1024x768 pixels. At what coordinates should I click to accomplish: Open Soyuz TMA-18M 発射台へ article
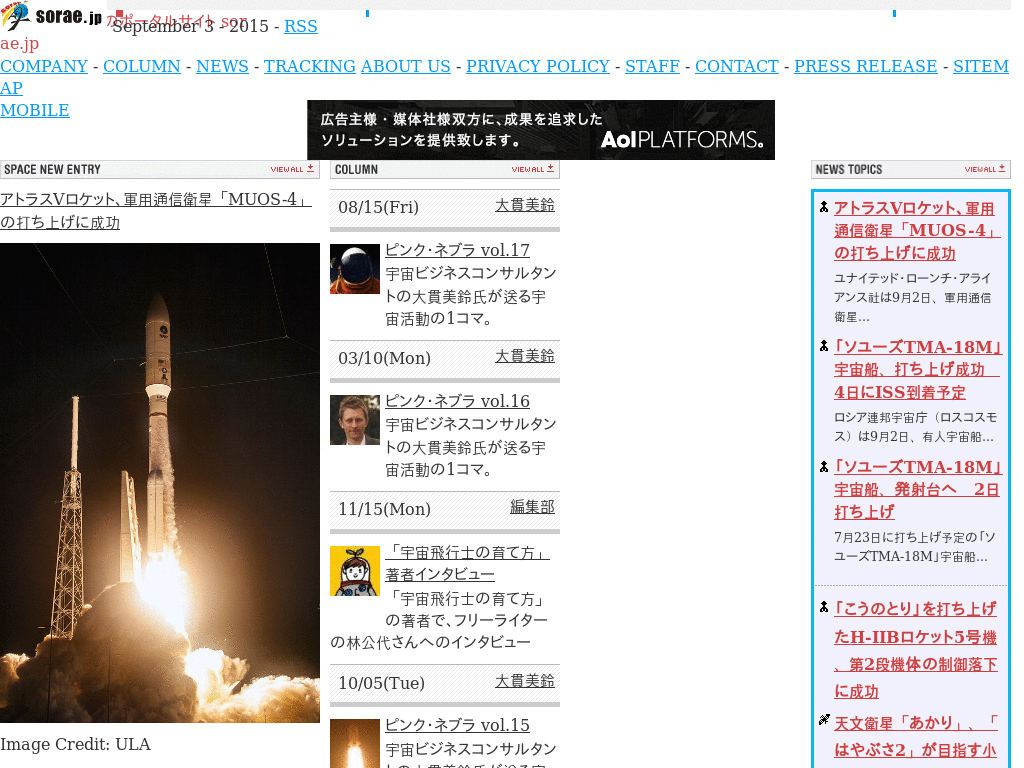click(918, 490)
